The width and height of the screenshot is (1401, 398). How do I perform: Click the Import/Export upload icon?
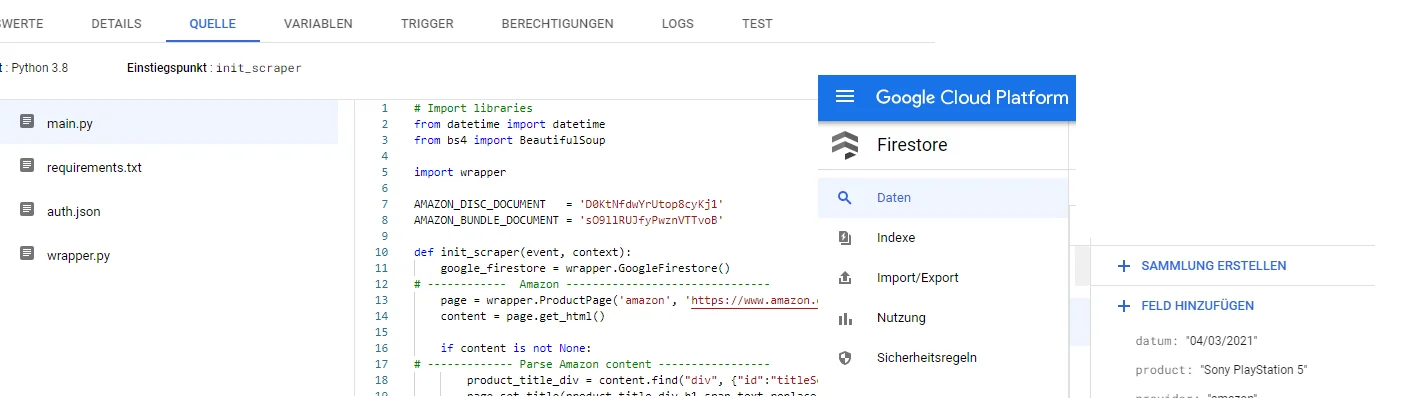point(845,278)
